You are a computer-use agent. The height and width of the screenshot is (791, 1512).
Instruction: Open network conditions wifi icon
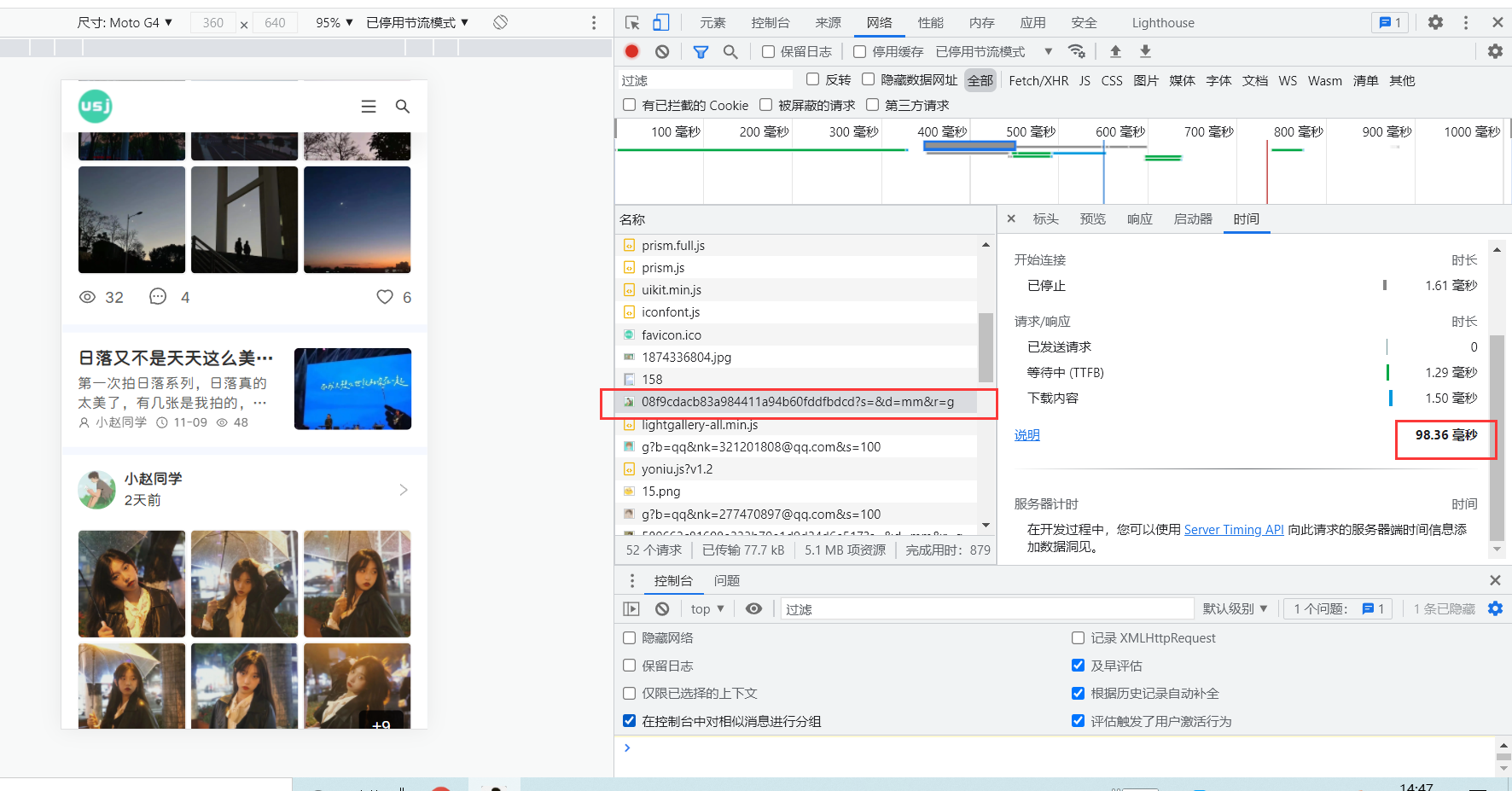point(1078,51)
